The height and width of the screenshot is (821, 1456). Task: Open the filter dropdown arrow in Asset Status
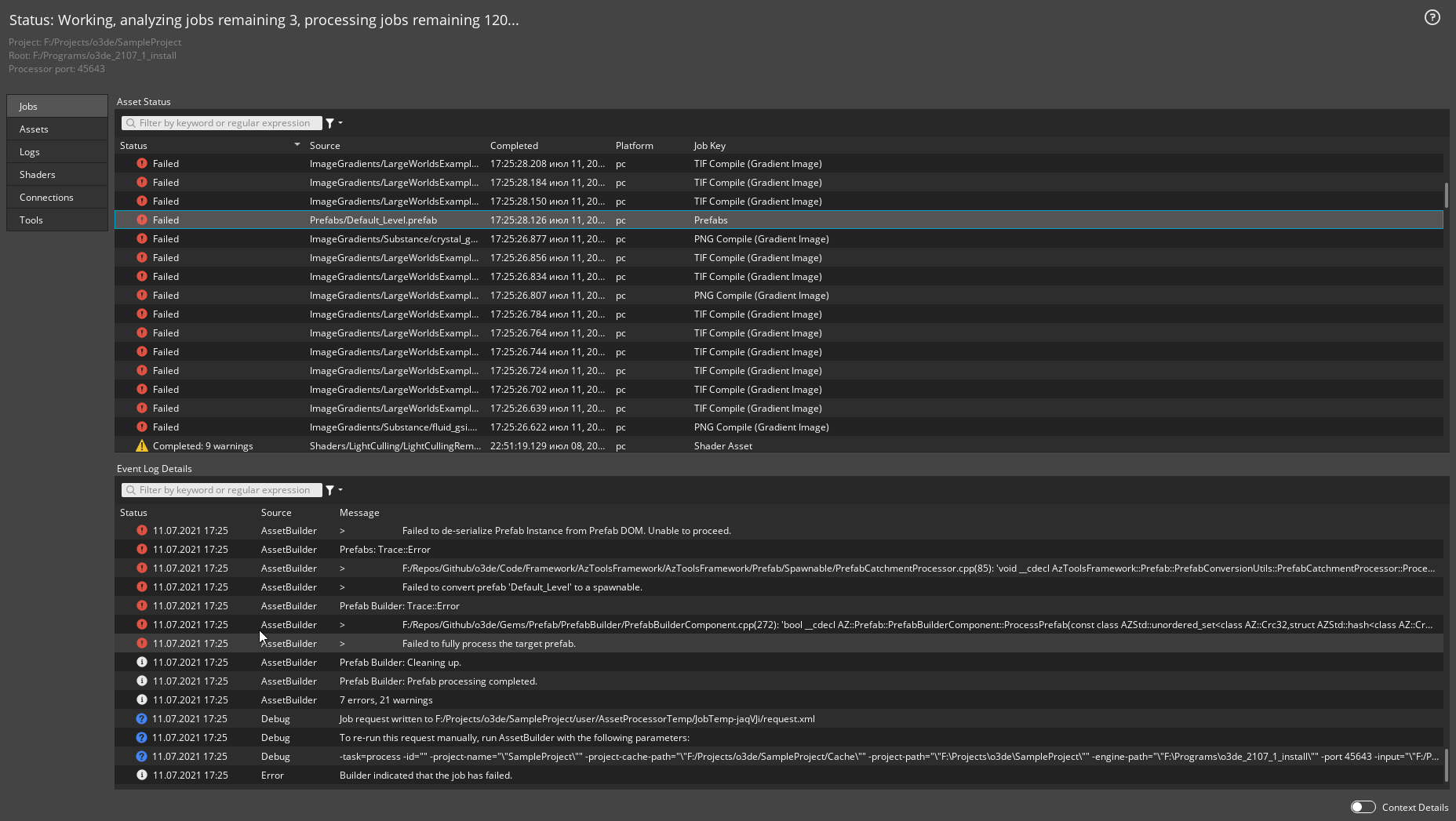pyautogui.click(x=339, y=123)
